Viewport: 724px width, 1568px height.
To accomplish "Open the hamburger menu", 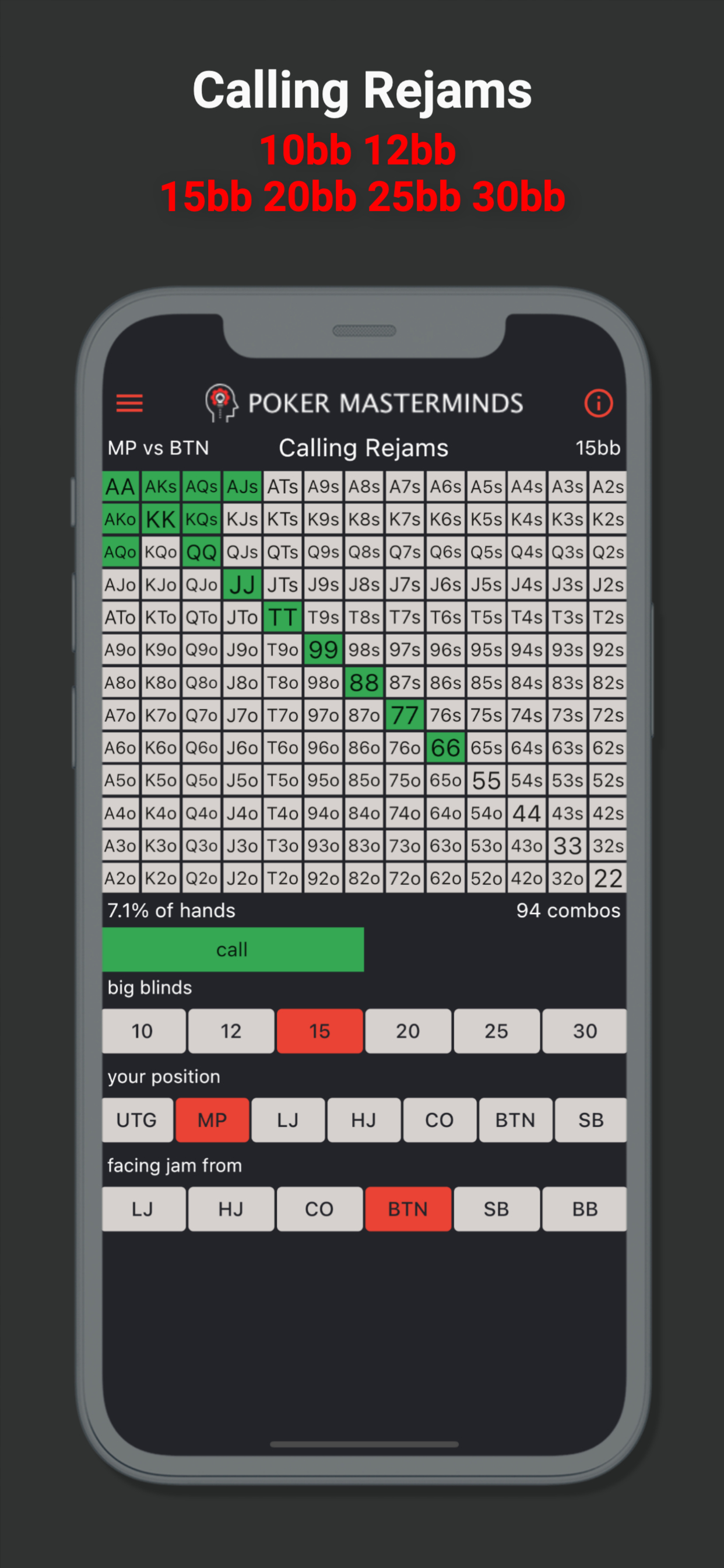I will pos(129,403).
